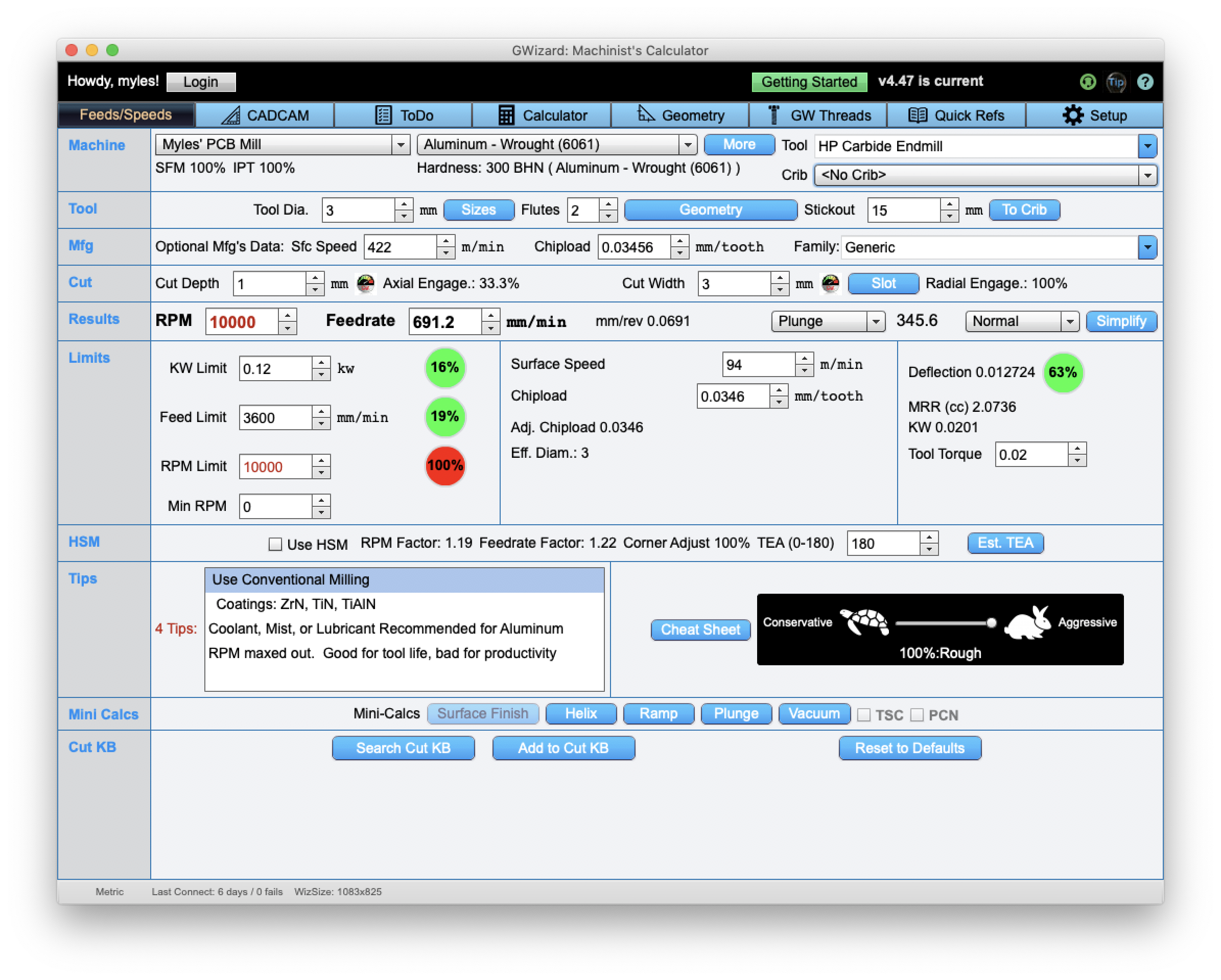
Task: Open the Vacuum mini-calc
Action: point(814,713)
